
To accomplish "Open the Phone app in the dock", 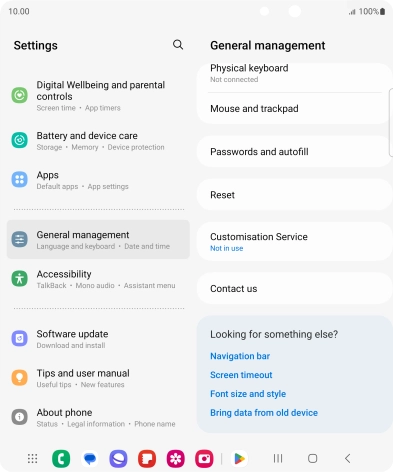I will tap(61, 459).
